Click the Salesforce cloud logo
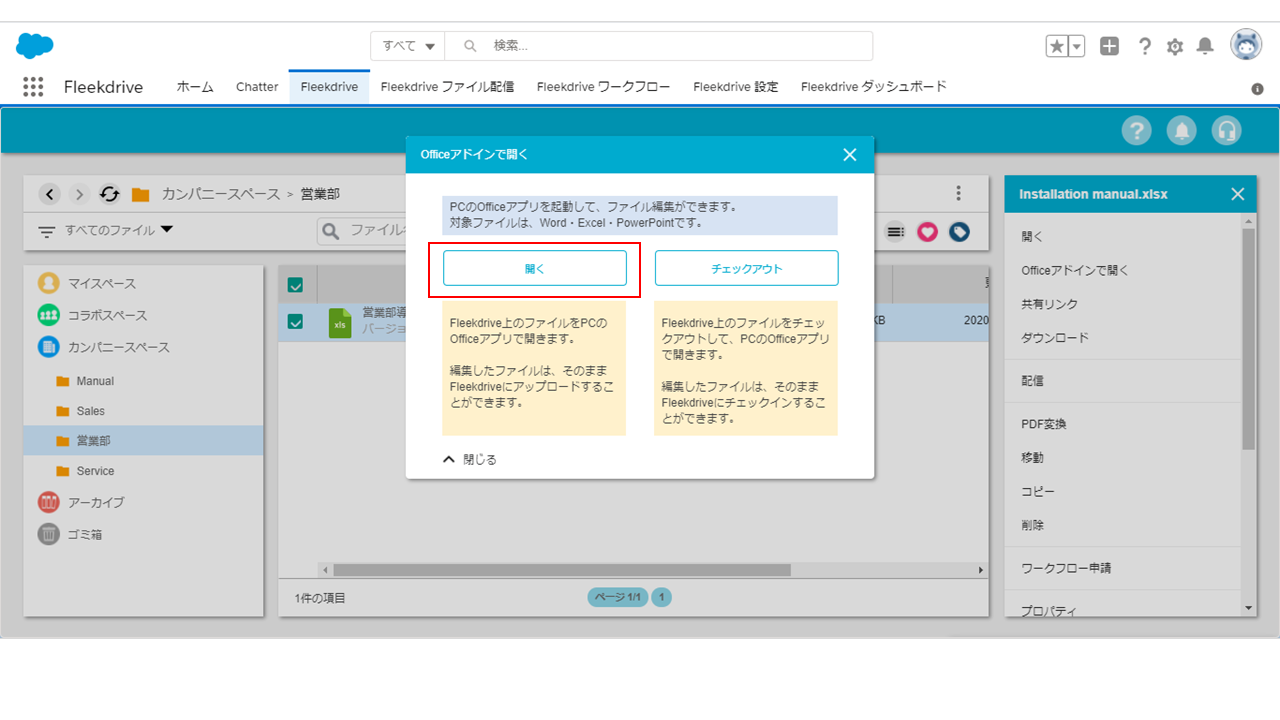Screen dimensions: 1280x720 (35, 46)
